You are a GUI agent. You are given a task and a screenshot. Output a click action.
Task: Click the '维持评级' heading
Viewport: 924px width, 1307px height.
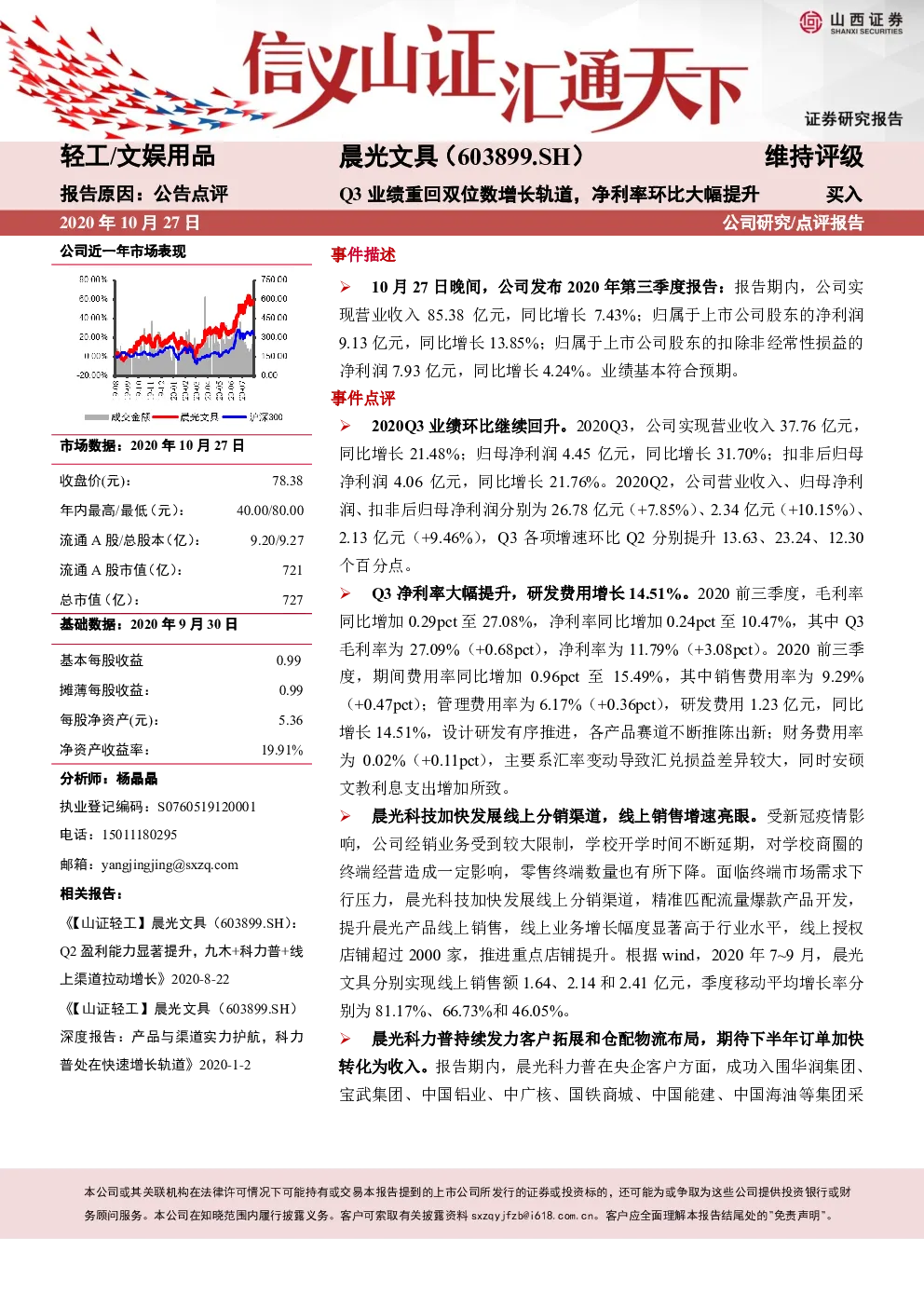point(814,157)
